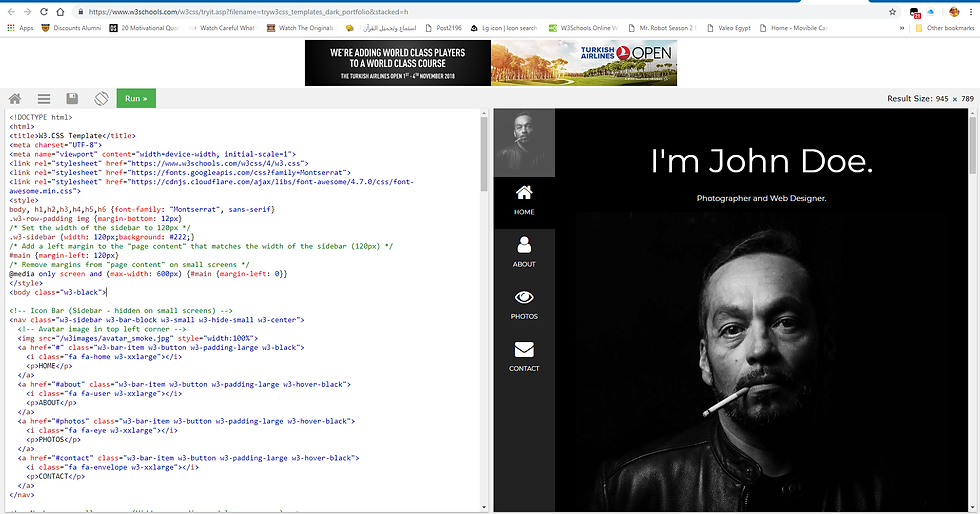Open the hamburger menu in the editor toolbar
The image size is (980, 514).
(44, 98)
